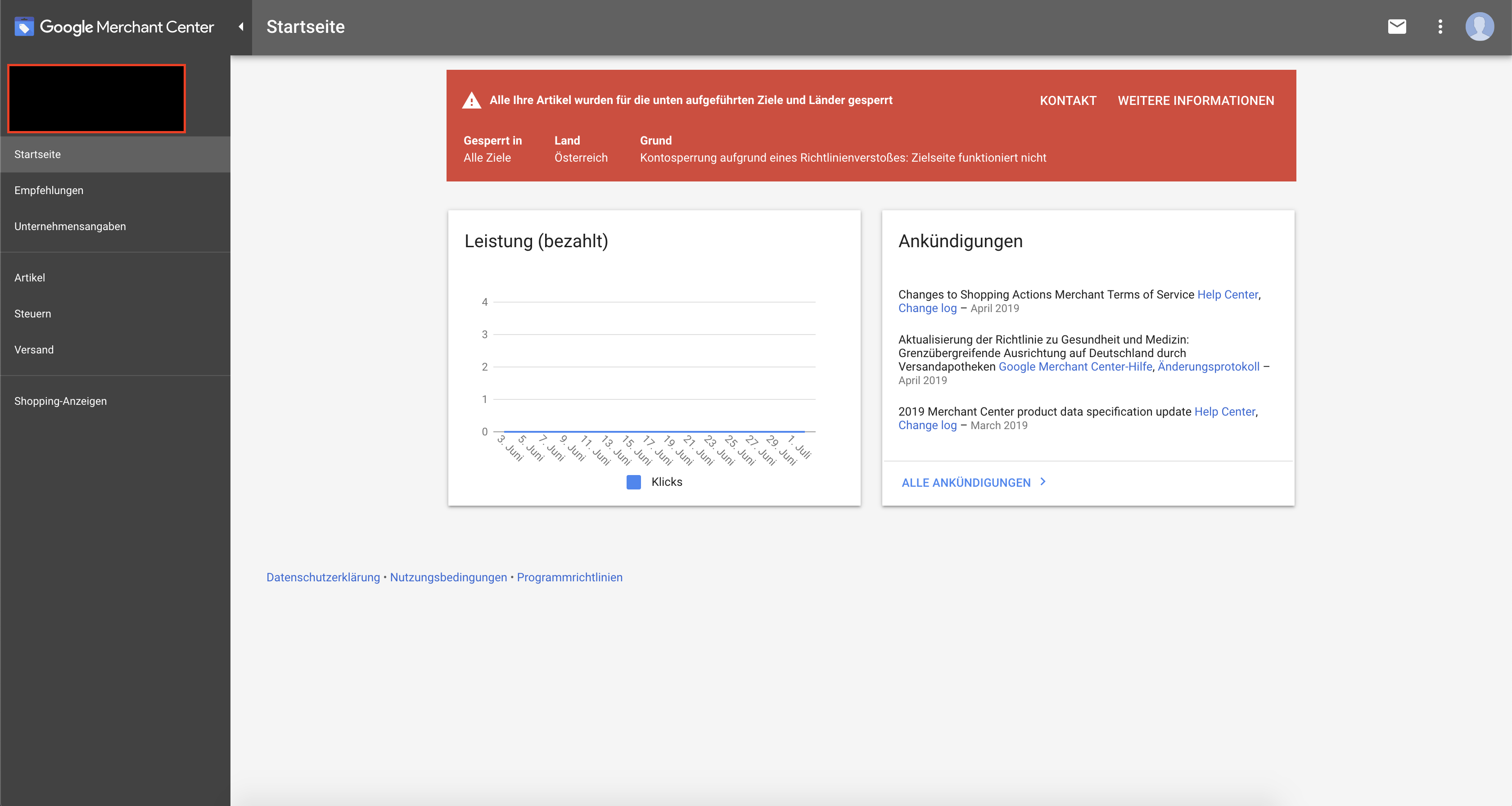This screenshot has height=806, width=1512.
Task: Open the Datenschutzerklärung footer link
Action: pyautogui.click(x=323, y=578)
